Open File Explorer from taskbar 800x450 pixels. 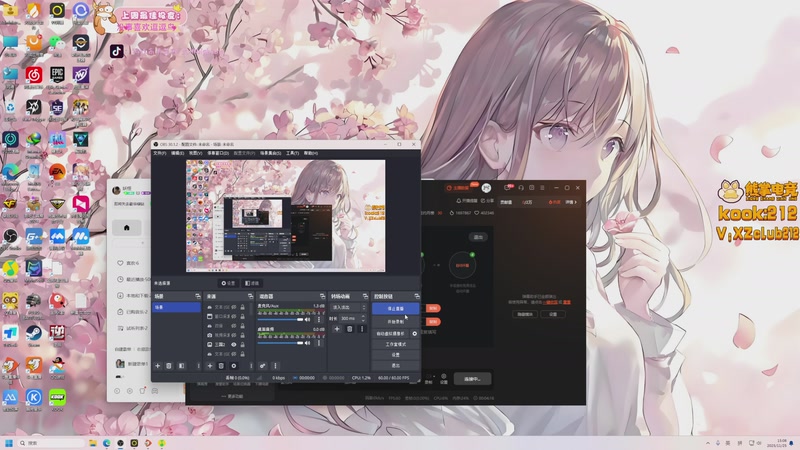point(93,443)
